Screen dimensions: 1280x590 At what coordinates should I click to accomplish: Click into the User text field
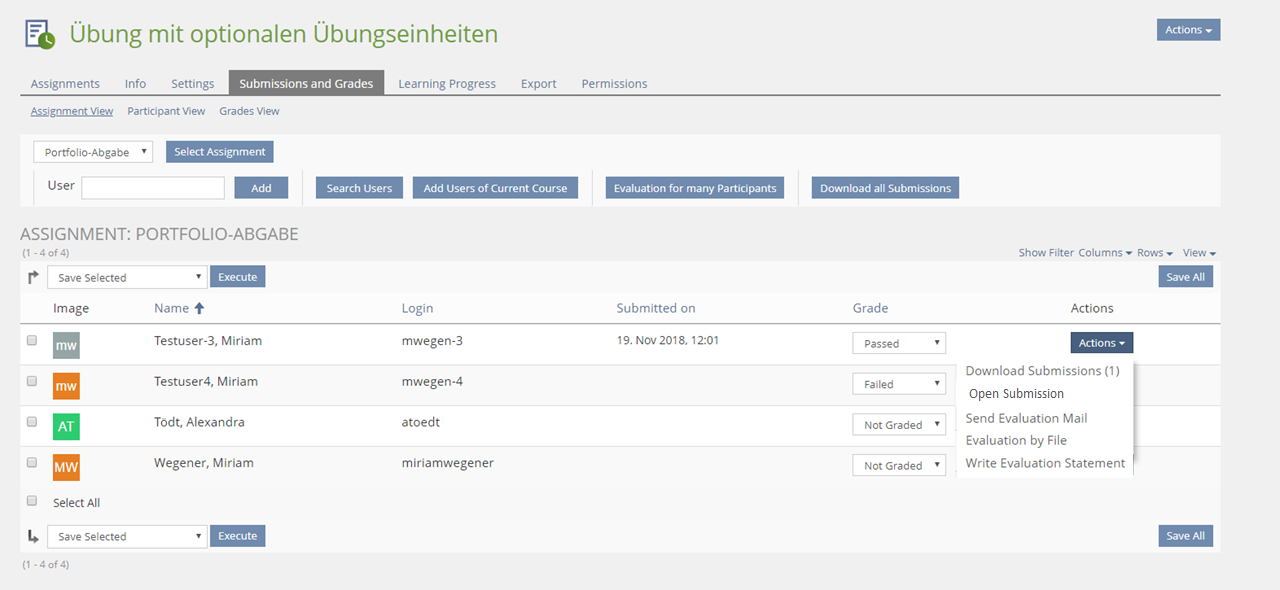153,188
